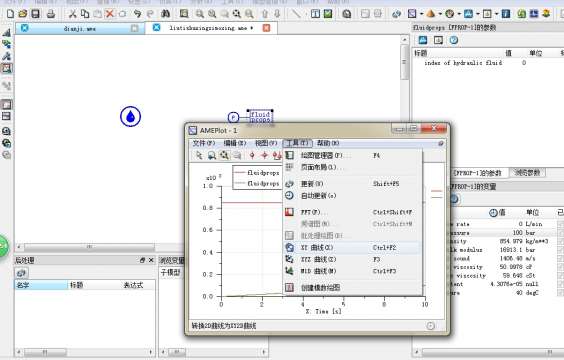Screen dimensions: 564x360
Task: Toggle the saved checkbox in the cP viscosity row
Action: pos(560,267)
